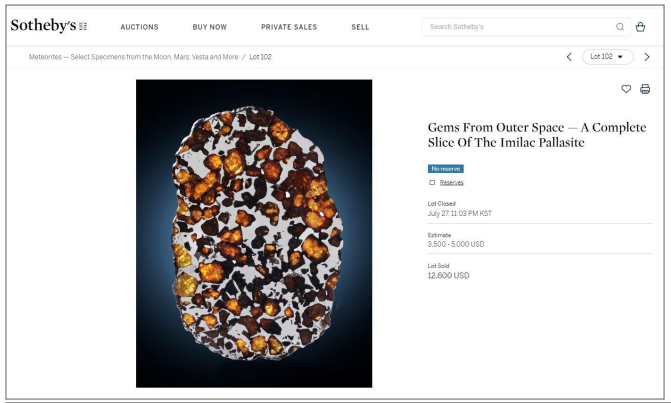Save lot with the heart icon
671x403 pixels.
coord(627,89)
